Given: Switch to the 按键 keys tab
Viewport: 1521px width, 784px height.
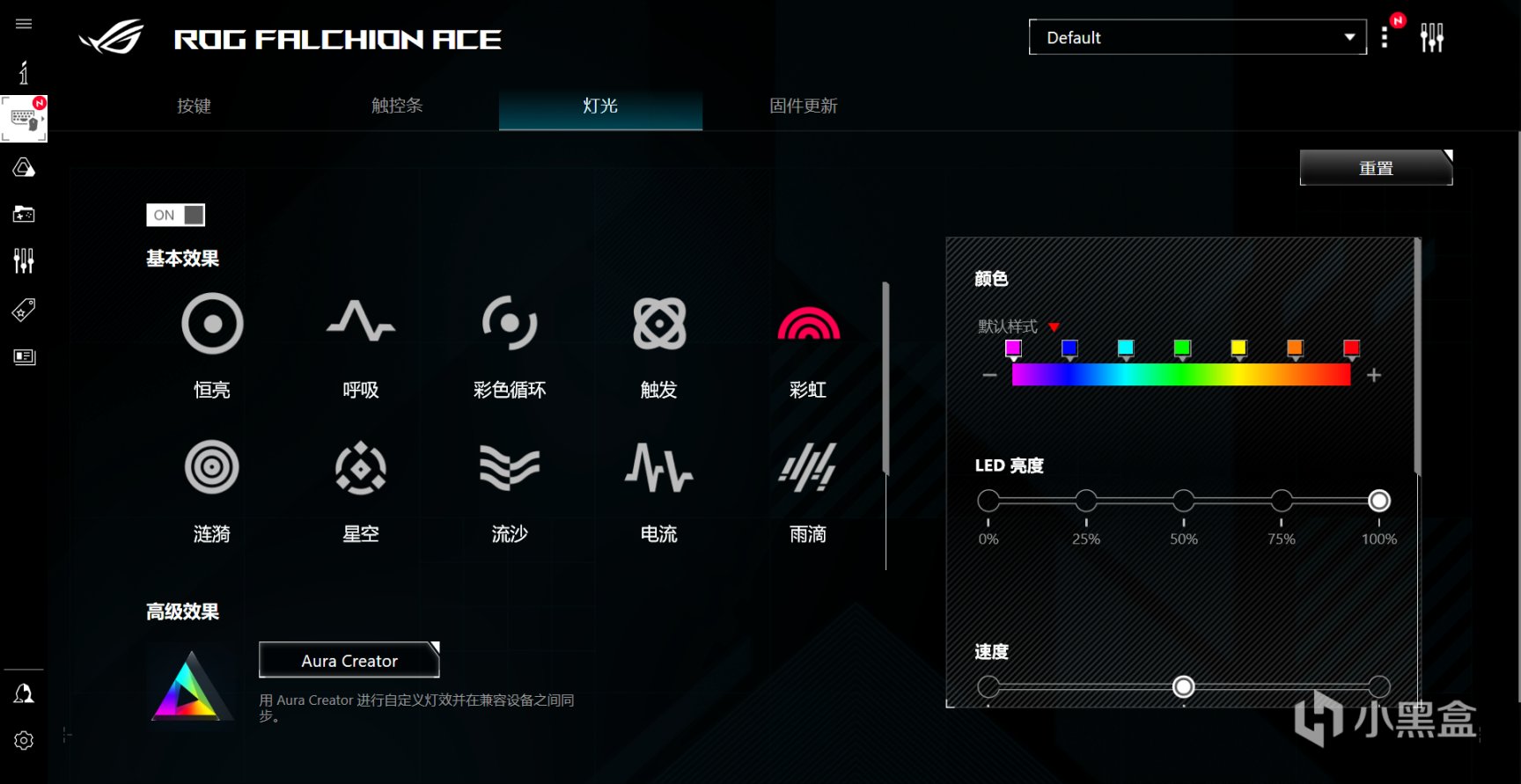Looking at the screenshot, I should click(x=194, y=106).
